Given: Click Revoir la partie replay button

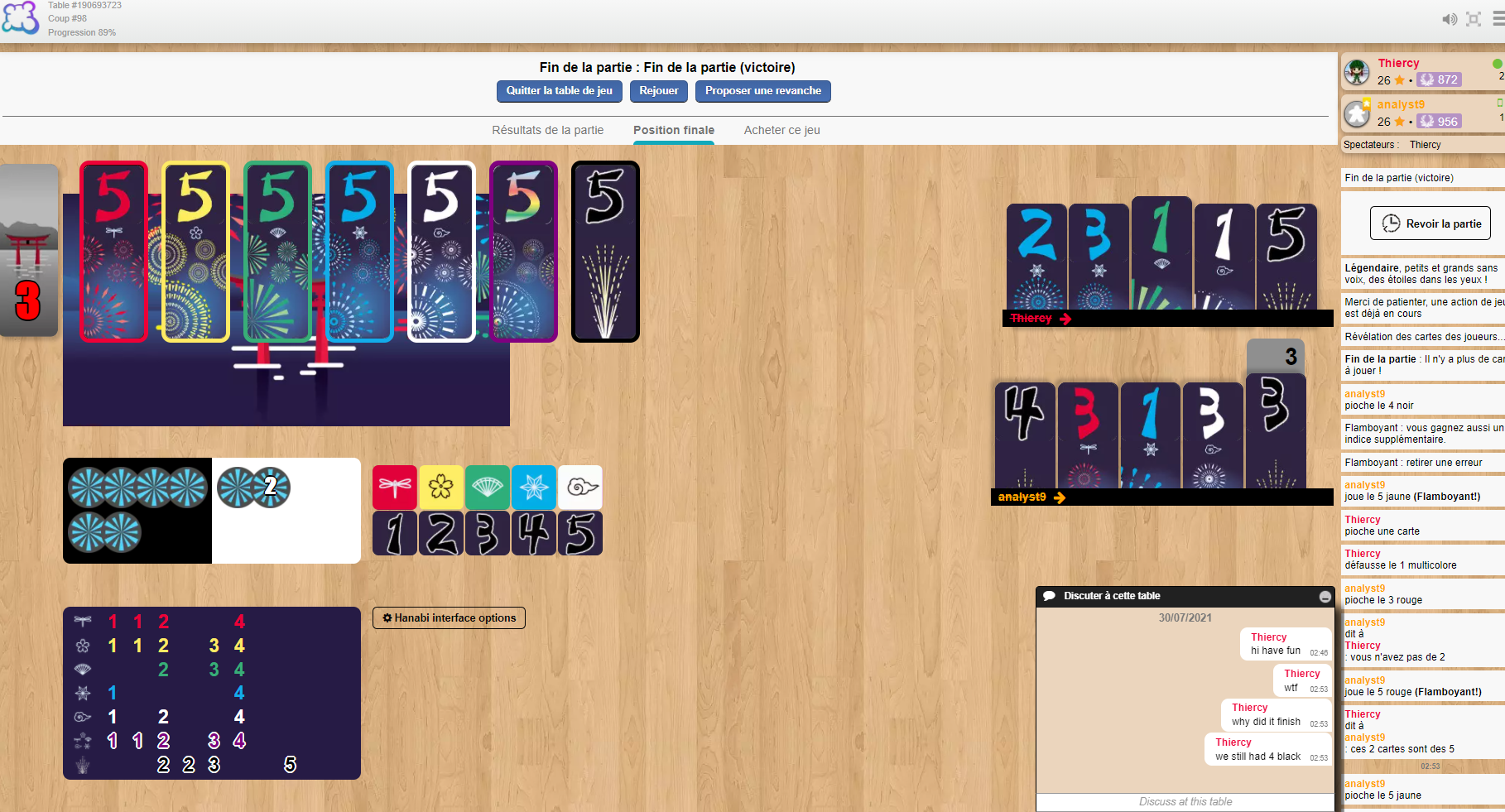Looking at the screenshot, I should click(x=1430, y=223).
